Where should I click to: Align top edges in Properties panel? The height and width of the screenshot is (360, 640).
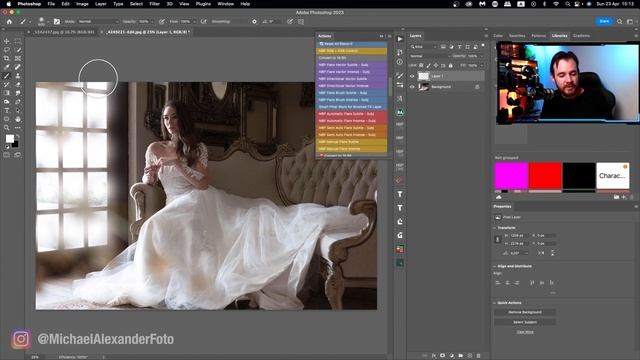pyautogui.click(x=532, y=282)
